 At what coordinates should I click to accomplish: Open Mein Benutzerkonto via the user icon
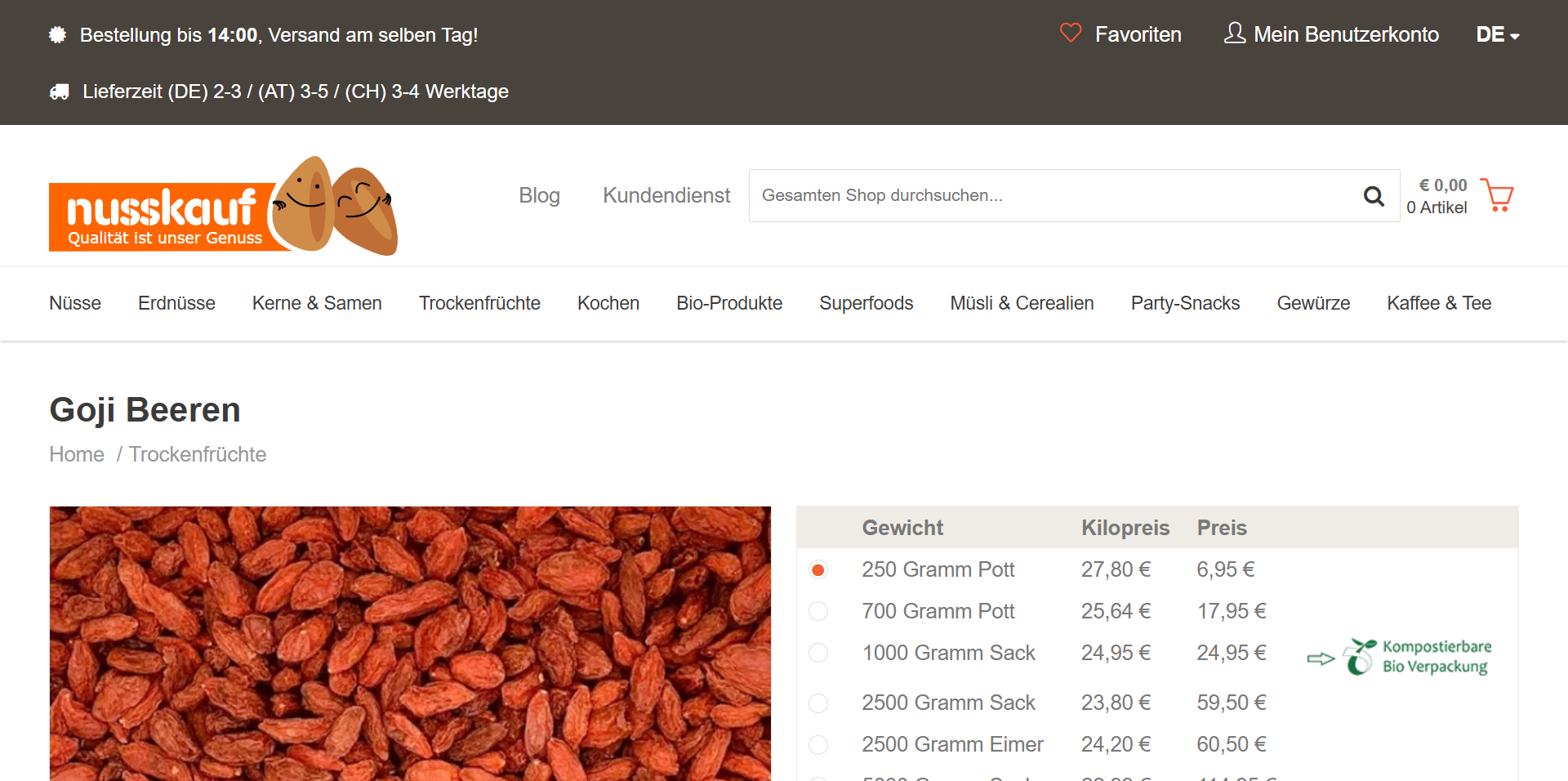coord(1234,33)
